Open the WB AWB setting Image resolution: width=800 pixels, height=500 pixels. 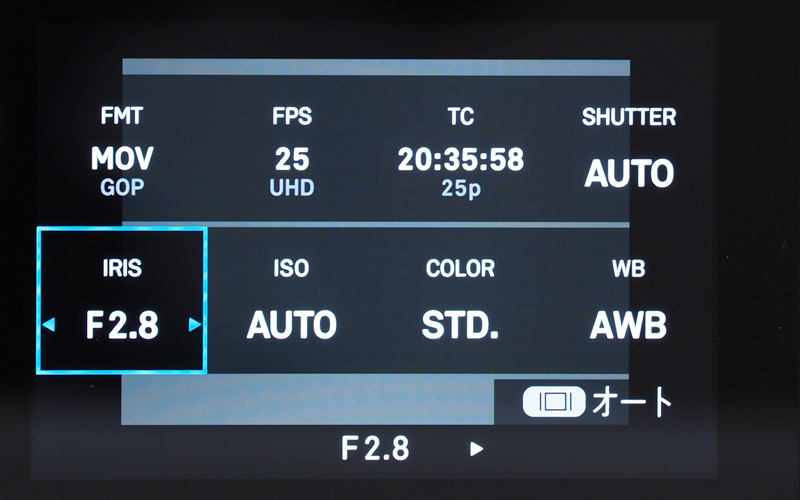point(629,301)
